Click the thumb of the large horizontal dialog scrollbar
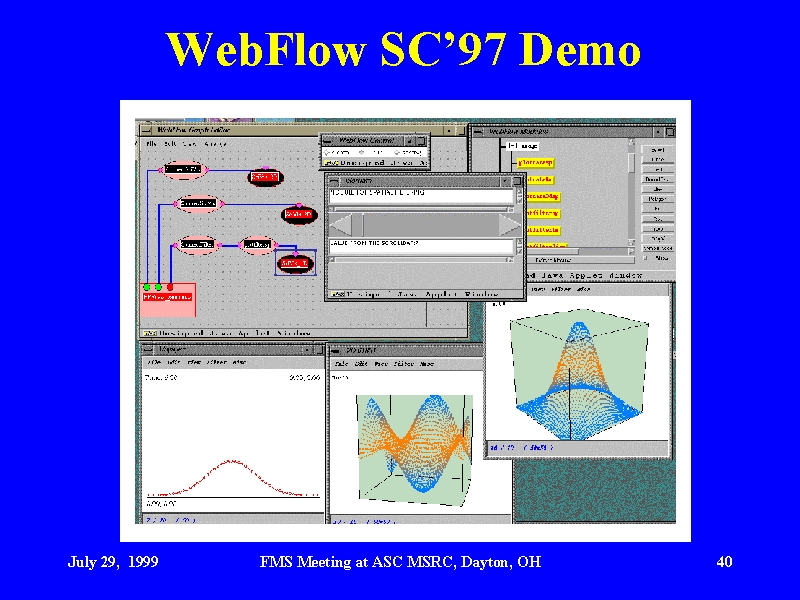The width and height of the screenshot is (800, 600). click(358, 225)
